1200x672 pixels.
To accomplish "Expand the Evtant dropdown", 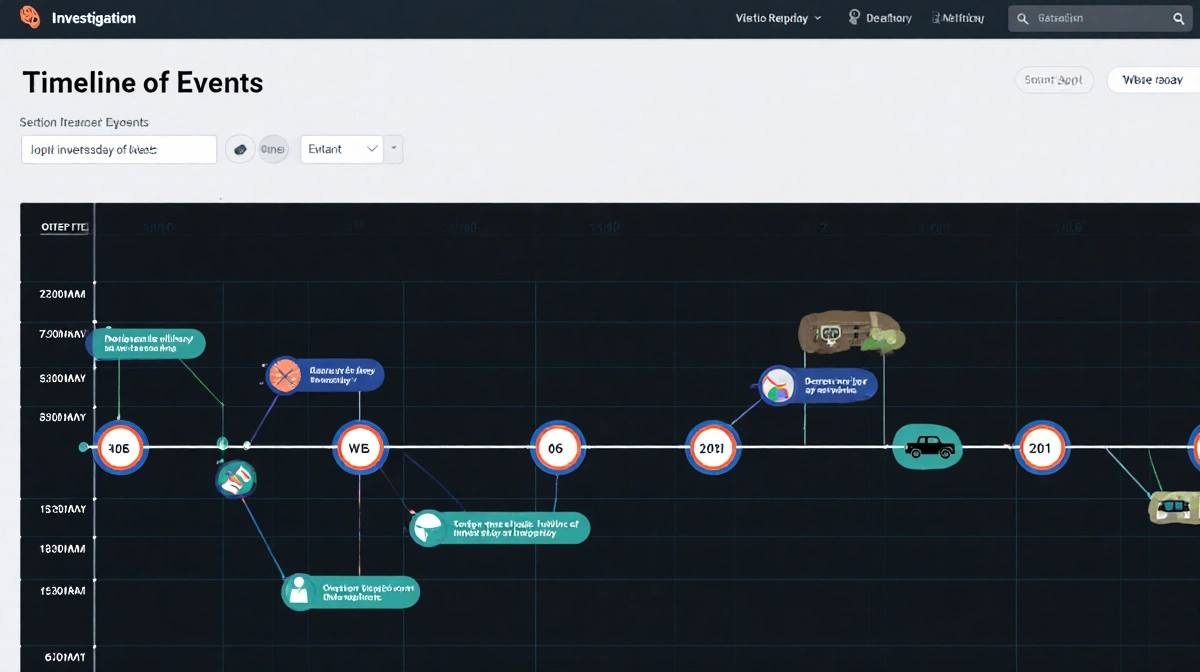I will (x=342, y=149).
